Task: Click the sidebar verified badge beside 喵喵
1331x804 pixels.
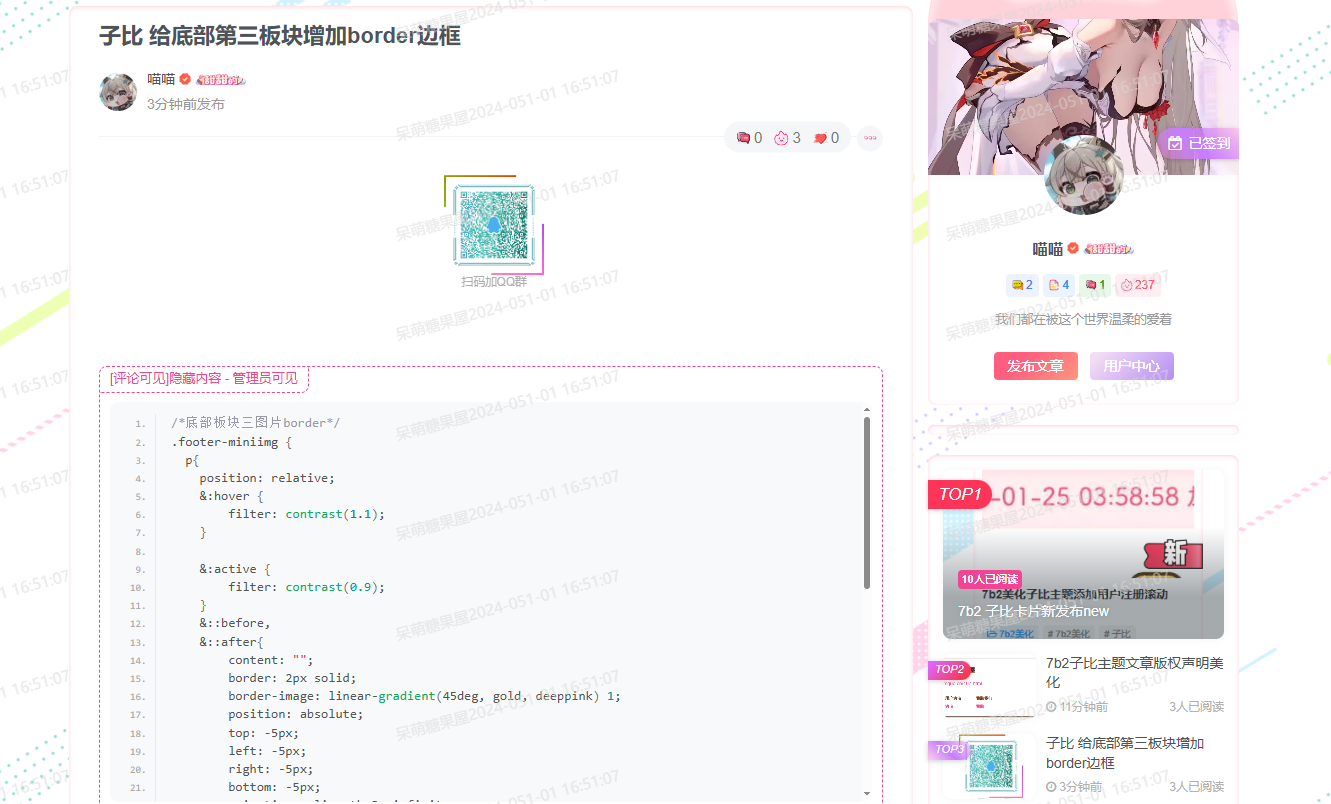Action: coord(1073,249)
